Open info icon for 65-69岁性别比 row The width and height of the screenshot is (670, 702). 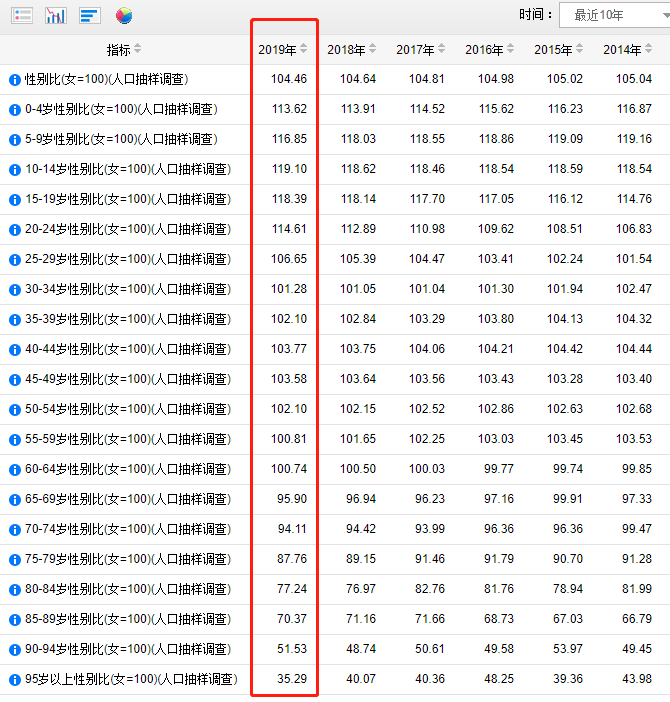(x=15, y=500)
